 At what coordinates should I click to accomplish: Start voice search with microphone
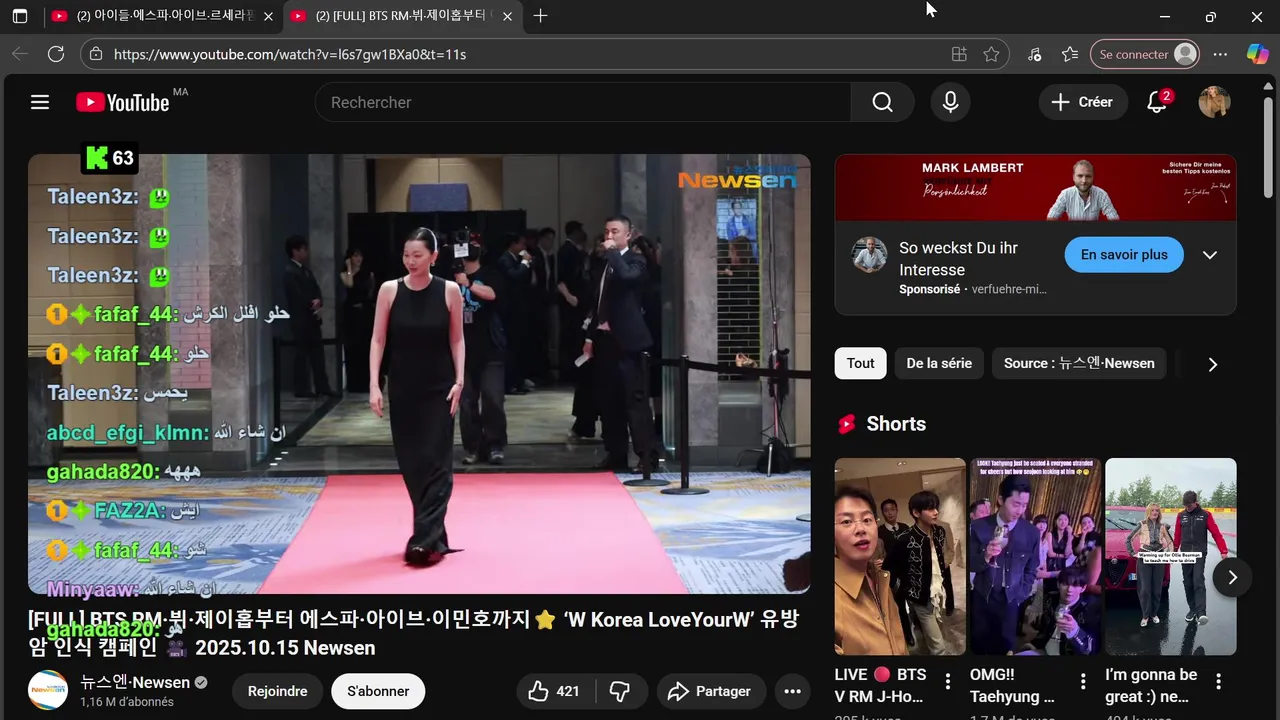950,102
